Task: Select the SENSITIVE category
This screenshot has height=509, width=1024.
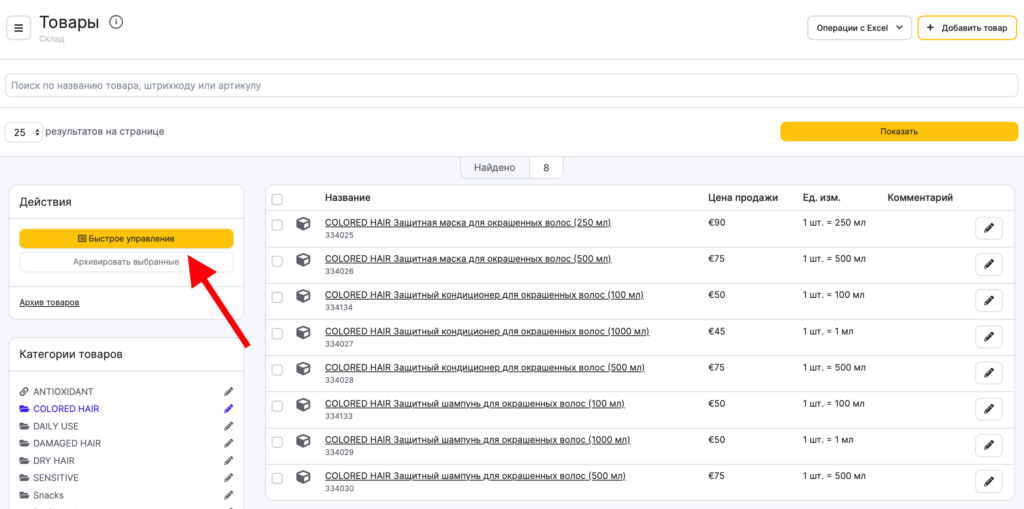Action: pyautogui.click(x=56, y=478)
